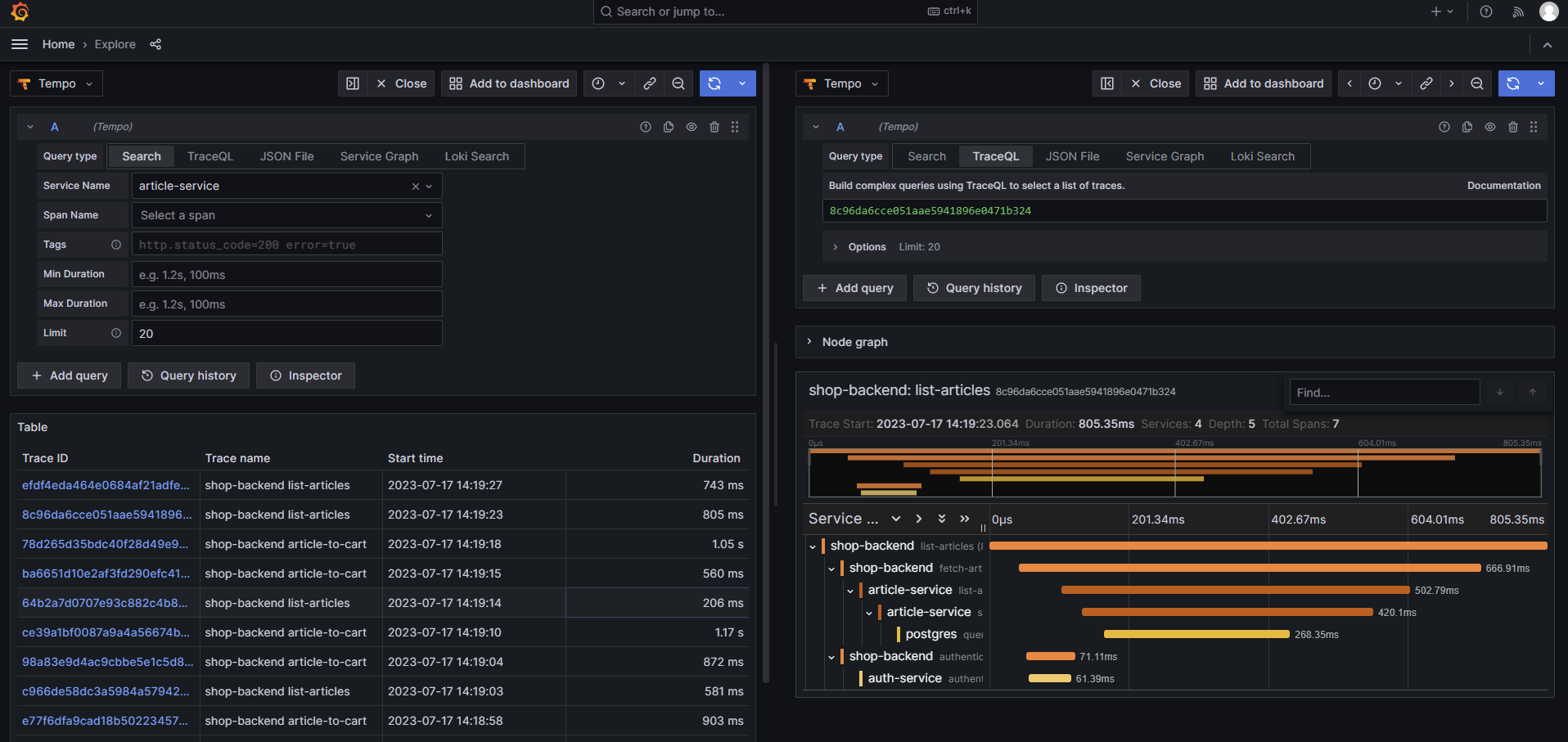Viewport: 1568px width, 742px height.
Task: Open the news RSS feed icon
Action: [x=1518, y=11]
